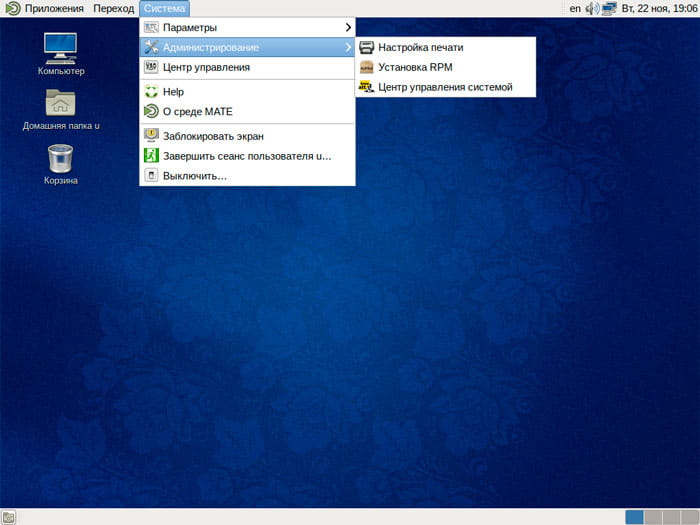
Task: Choose Завершить сеанс пользователя
Action: [x=247, y=156]
